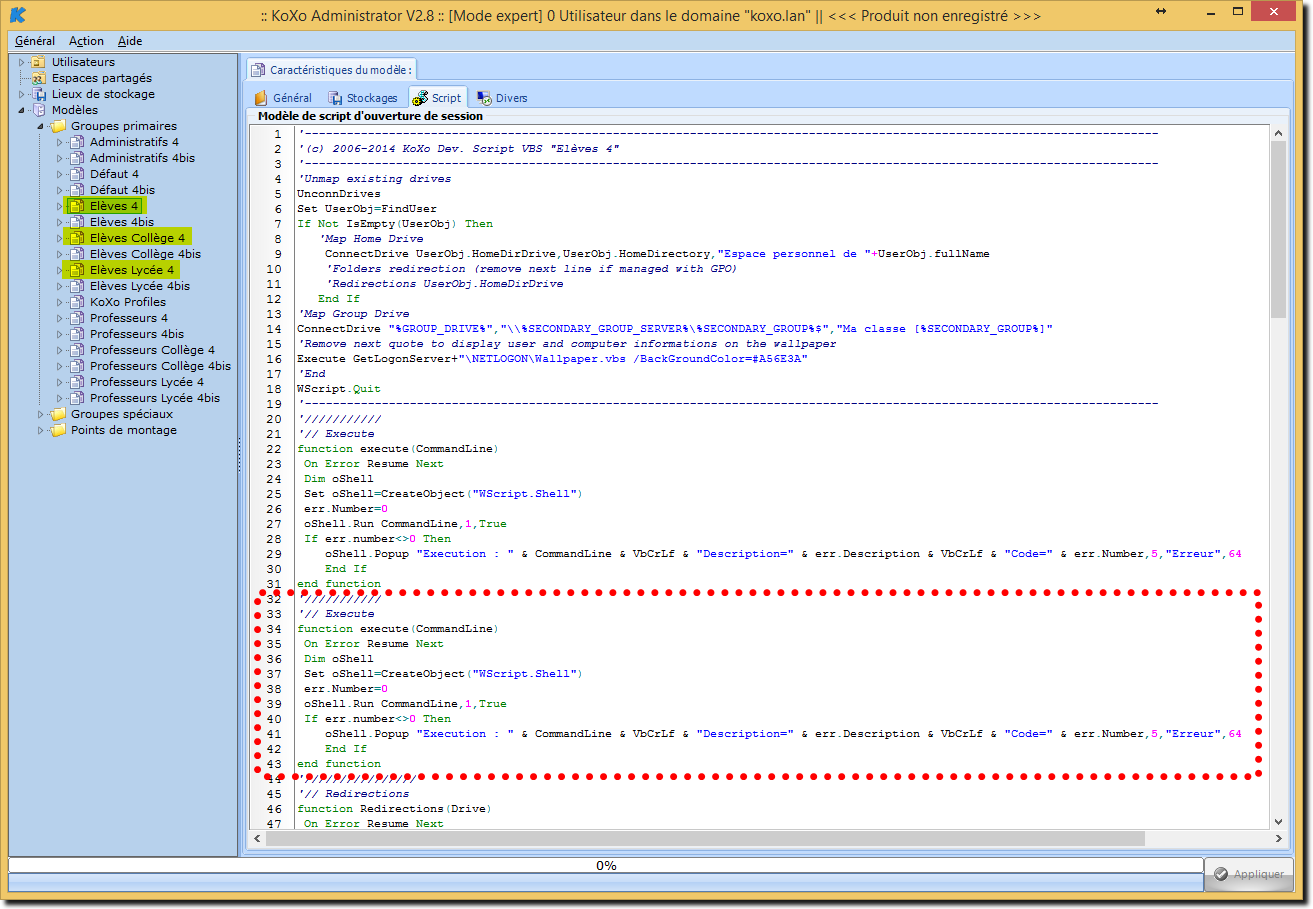The image size is (1313, 909).
Task: Click the Appliquer button
Action: [x=1249, y=874]
